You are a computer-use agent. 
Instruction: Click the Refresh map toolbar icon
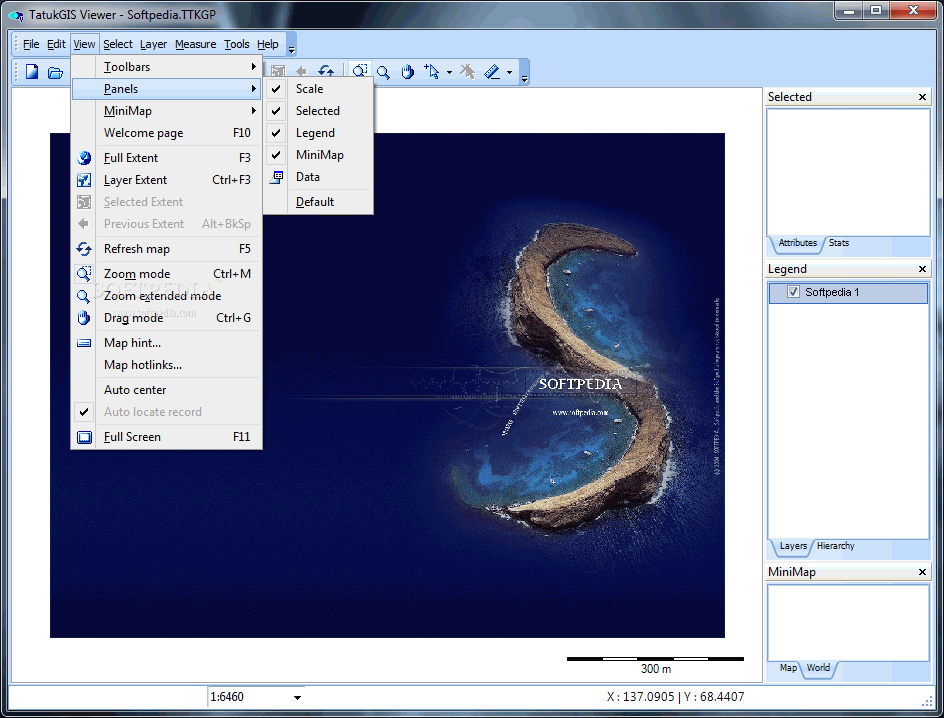click(x=326, y=72)
